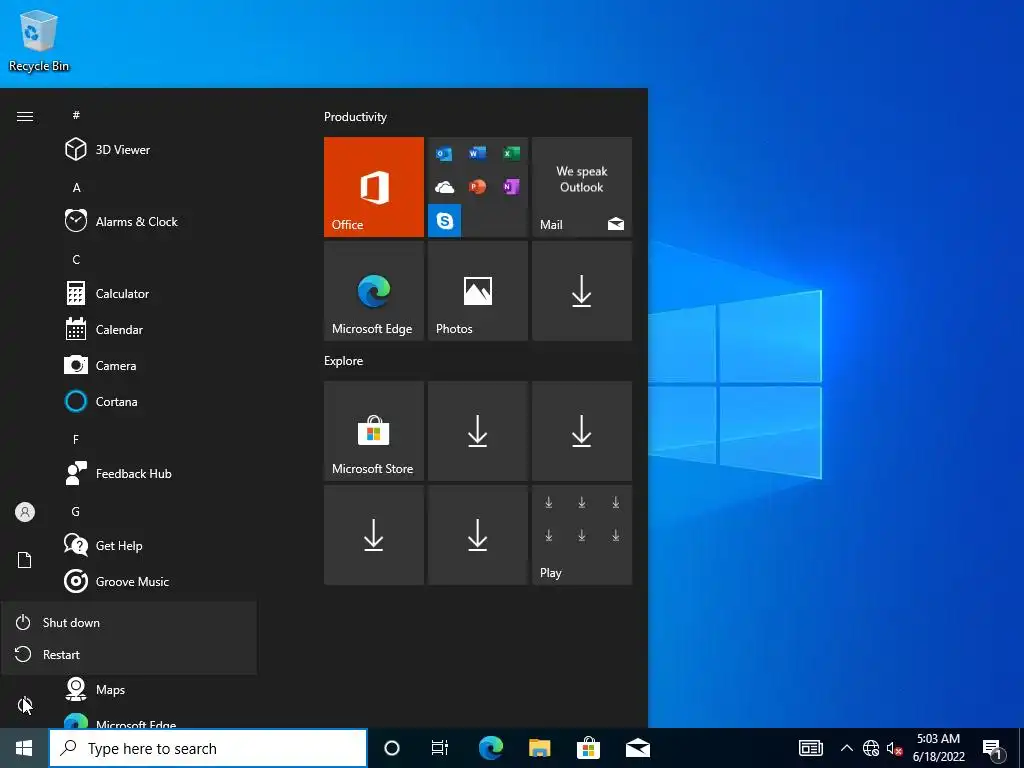This screenshot has height=768, width=1024.
Task: Open Mail from the taskbar
Action: tap(637, 748)
